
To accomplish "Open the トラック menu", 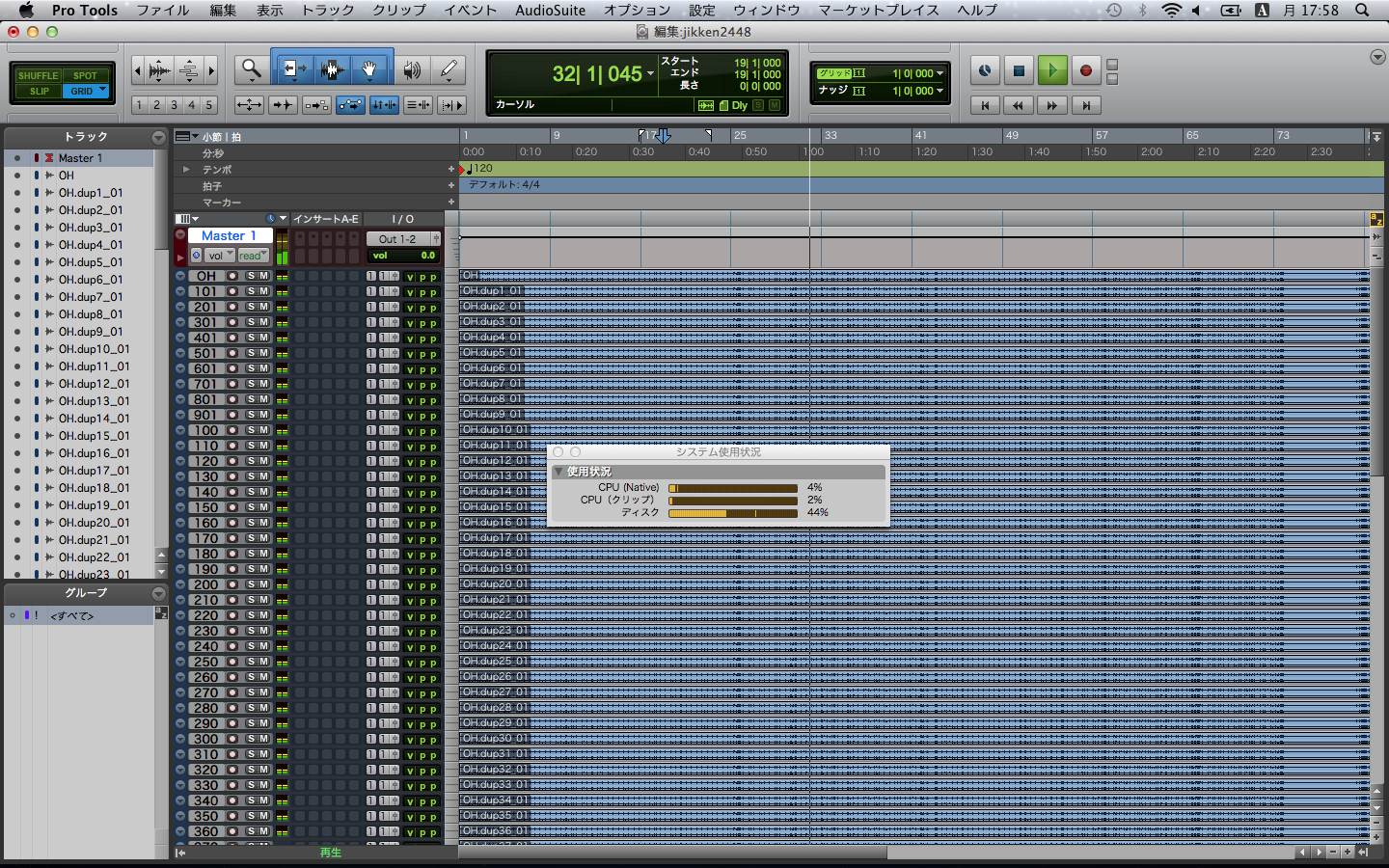I will tap(327, 10).
